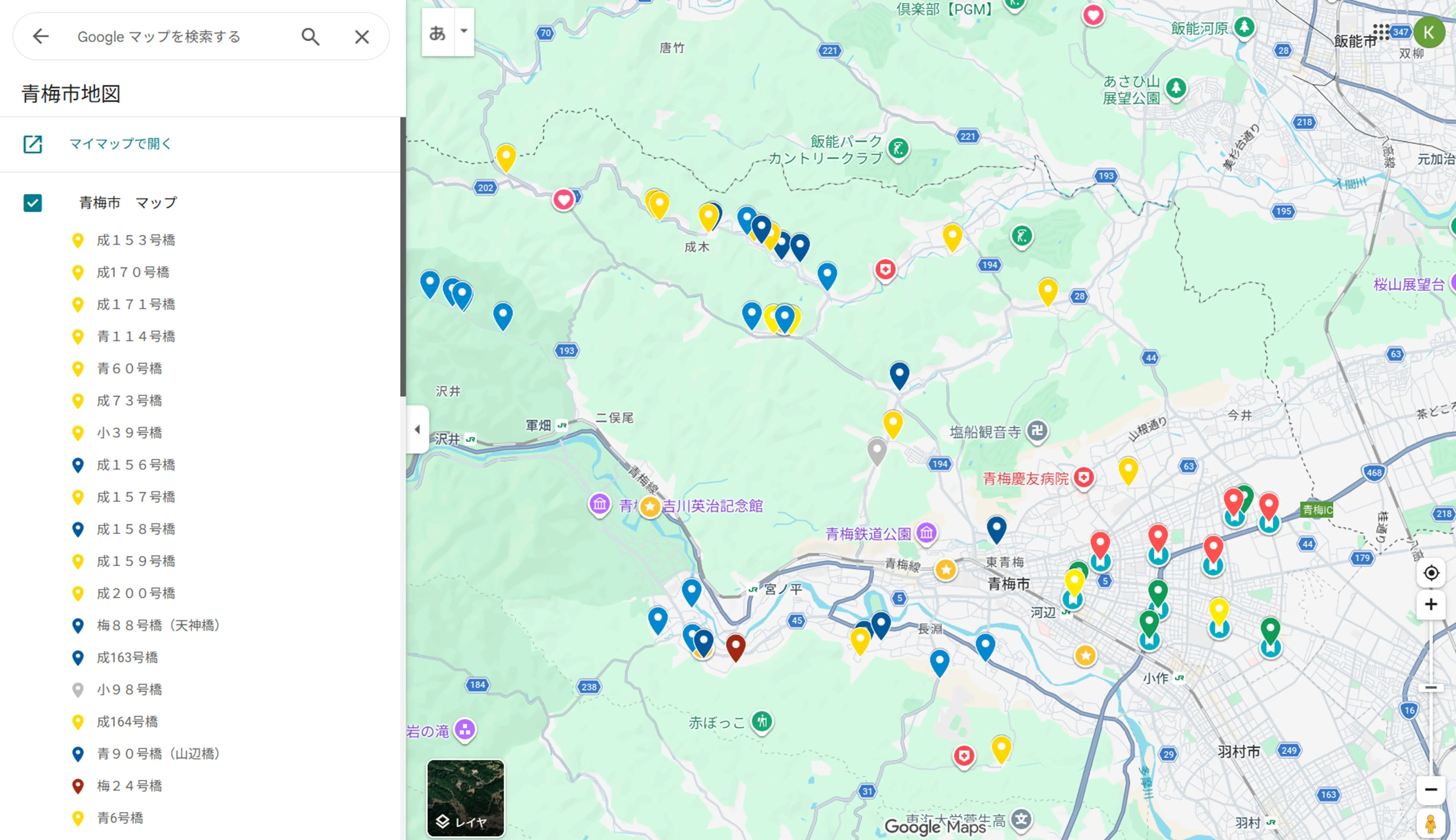
Task: Collapse the side panel with the arrow tab
Action: 418,429
